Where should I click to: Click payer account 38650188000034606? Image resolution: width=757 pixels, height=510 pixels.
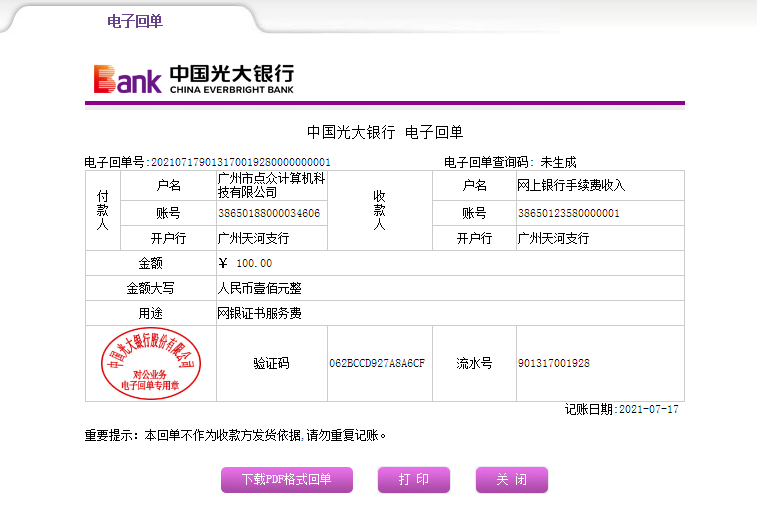(x=269, y=213)
